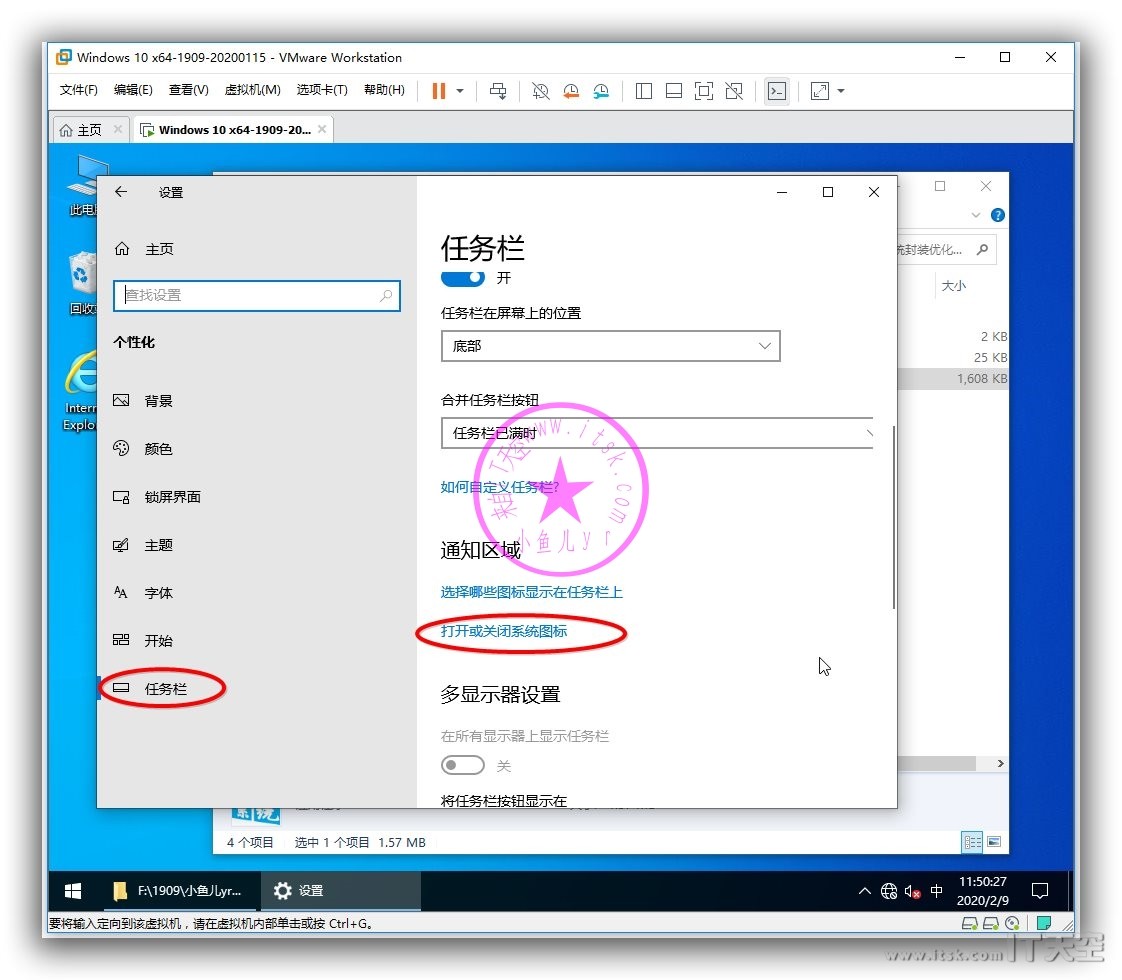Click the 打开或关闭系统图标 link
This screenshot has height=980, width=1122.
[x=504, y=631]
